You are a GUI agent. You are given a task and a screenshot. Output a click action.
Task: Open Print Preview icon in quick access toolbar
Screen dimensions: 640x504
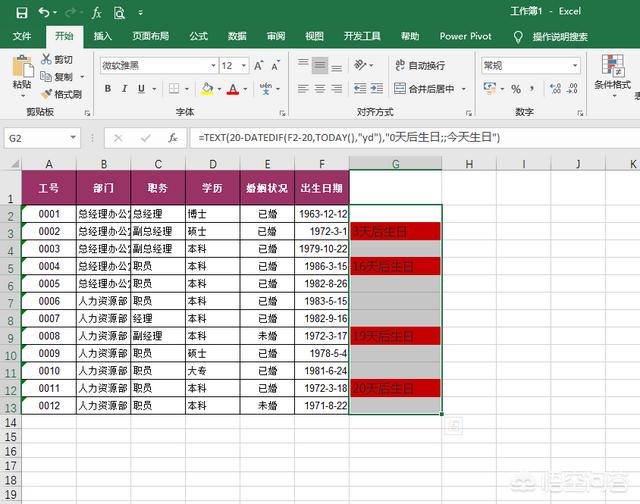(119, 13)
